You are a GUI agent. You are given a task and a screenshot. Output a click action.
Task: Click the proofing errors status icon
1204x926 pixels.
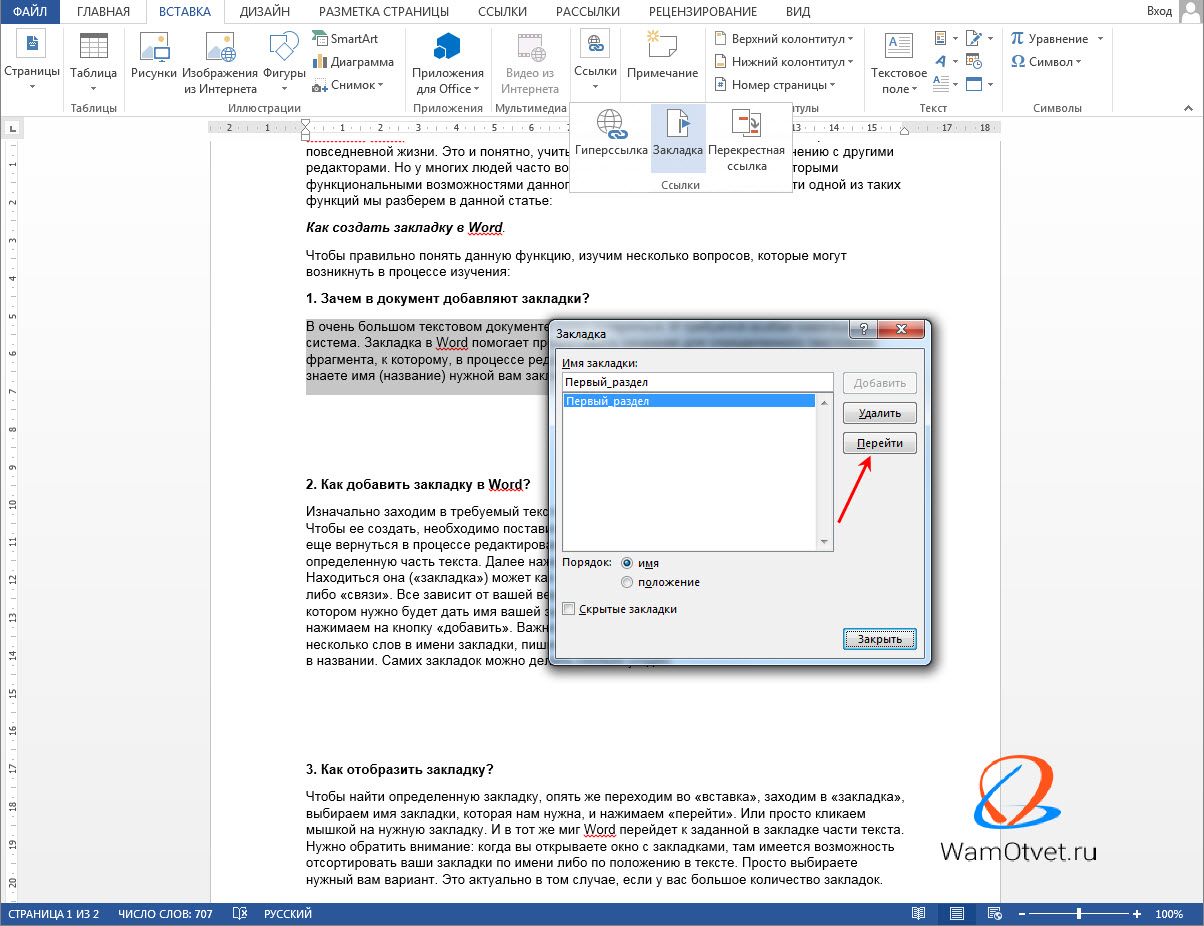click(x=239, y=914)
